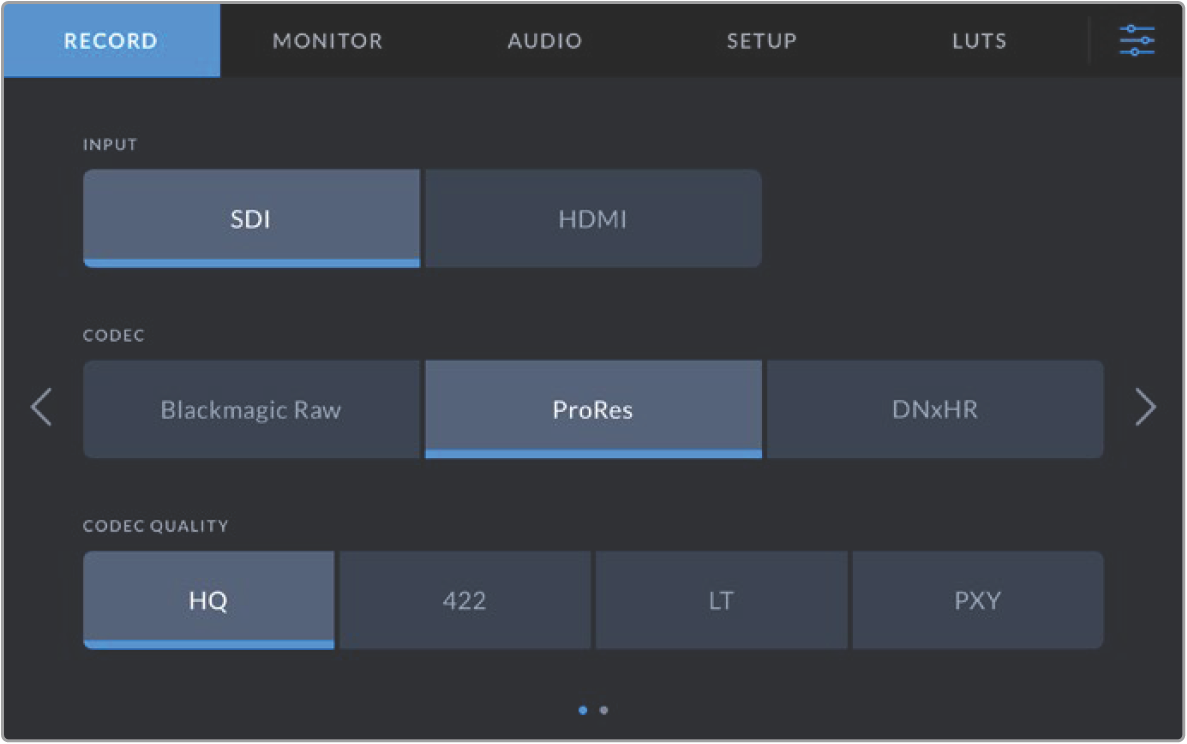This screenshot has width=1187, height=744.
Task: Select 422 codec quality
Action: pyautogui.click(x=465, y=601)
